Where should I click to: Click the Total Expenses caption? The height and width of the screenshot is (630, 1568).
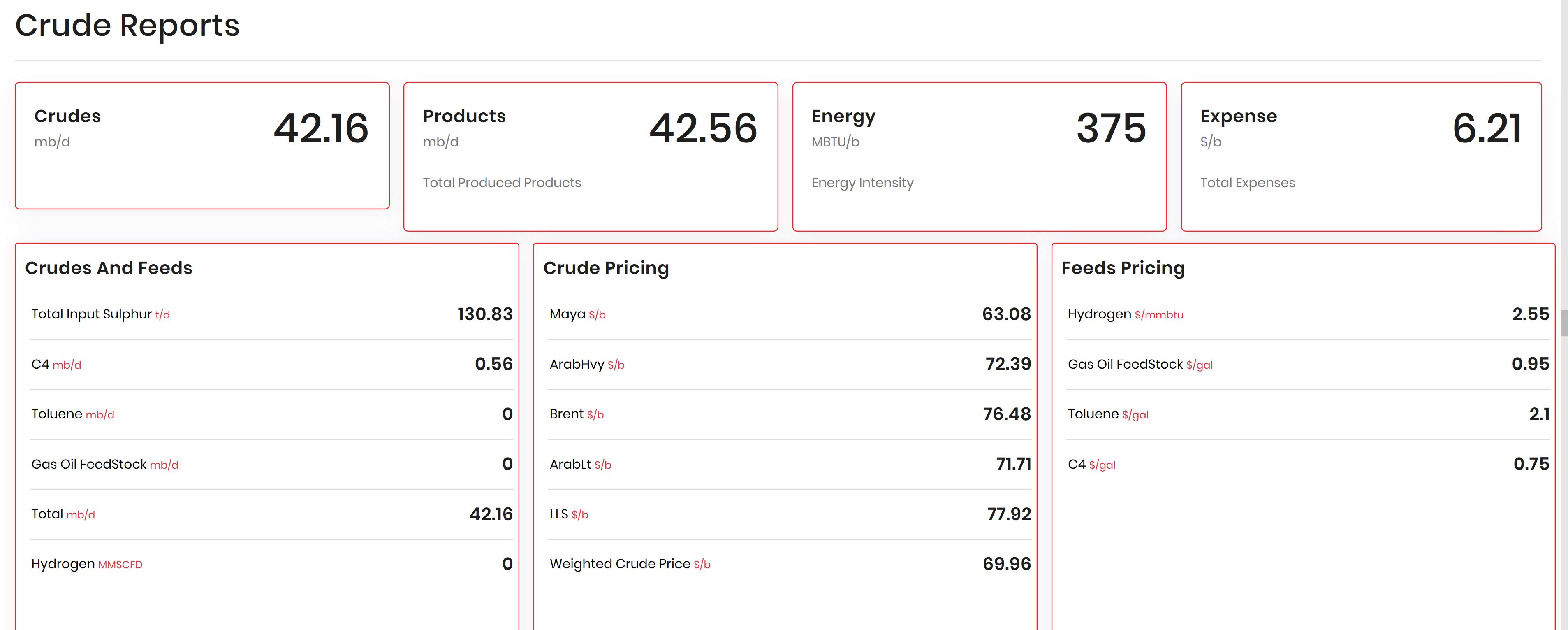(1248, 183)
